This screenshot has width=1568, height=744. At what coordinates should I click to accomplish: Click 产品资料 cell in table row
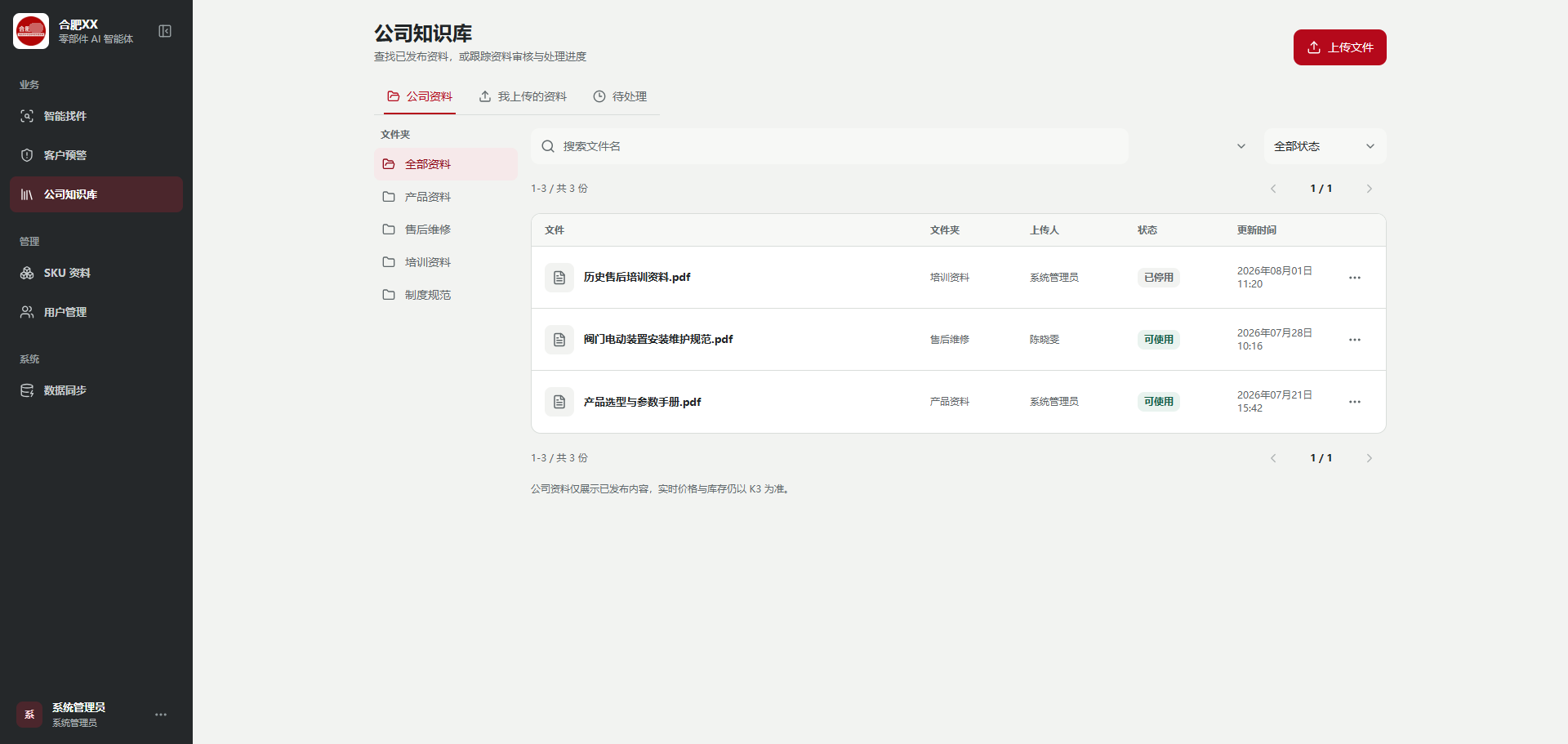(950, 402)
